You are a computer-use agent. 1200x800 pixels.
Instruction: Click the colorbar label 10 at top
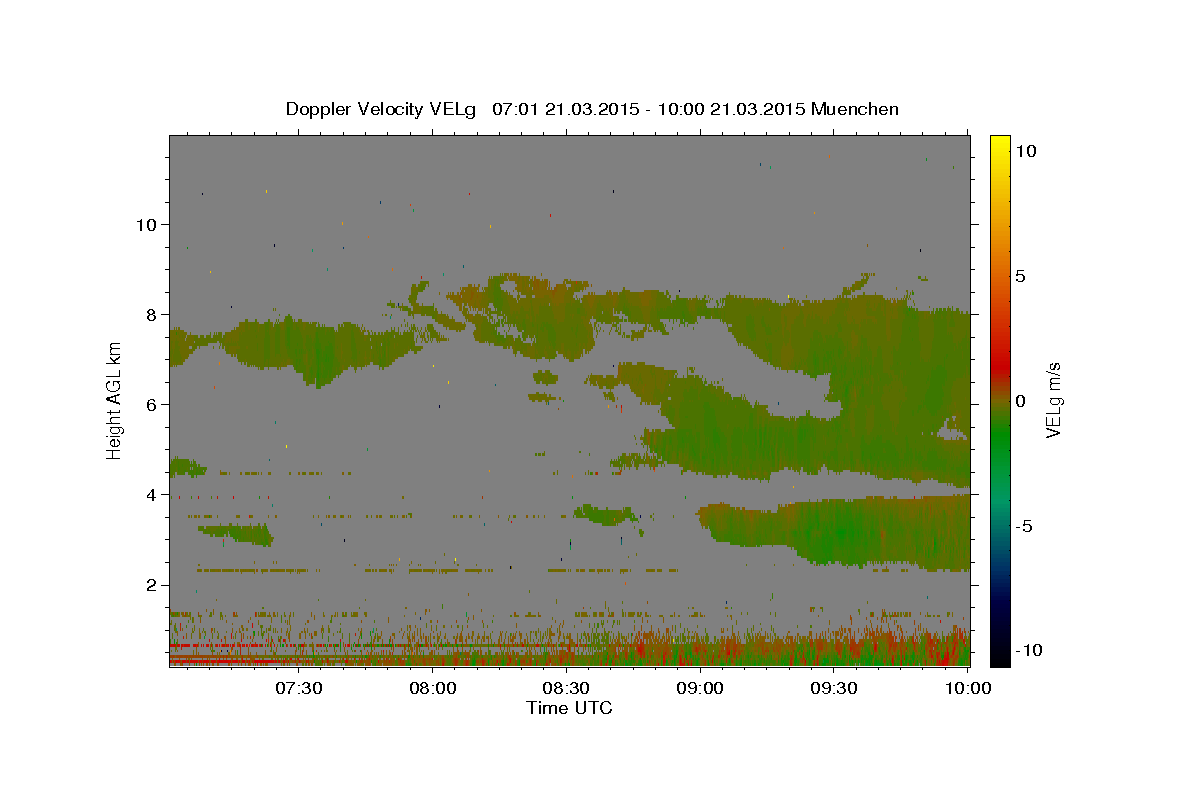click(x=1025, y=150)
